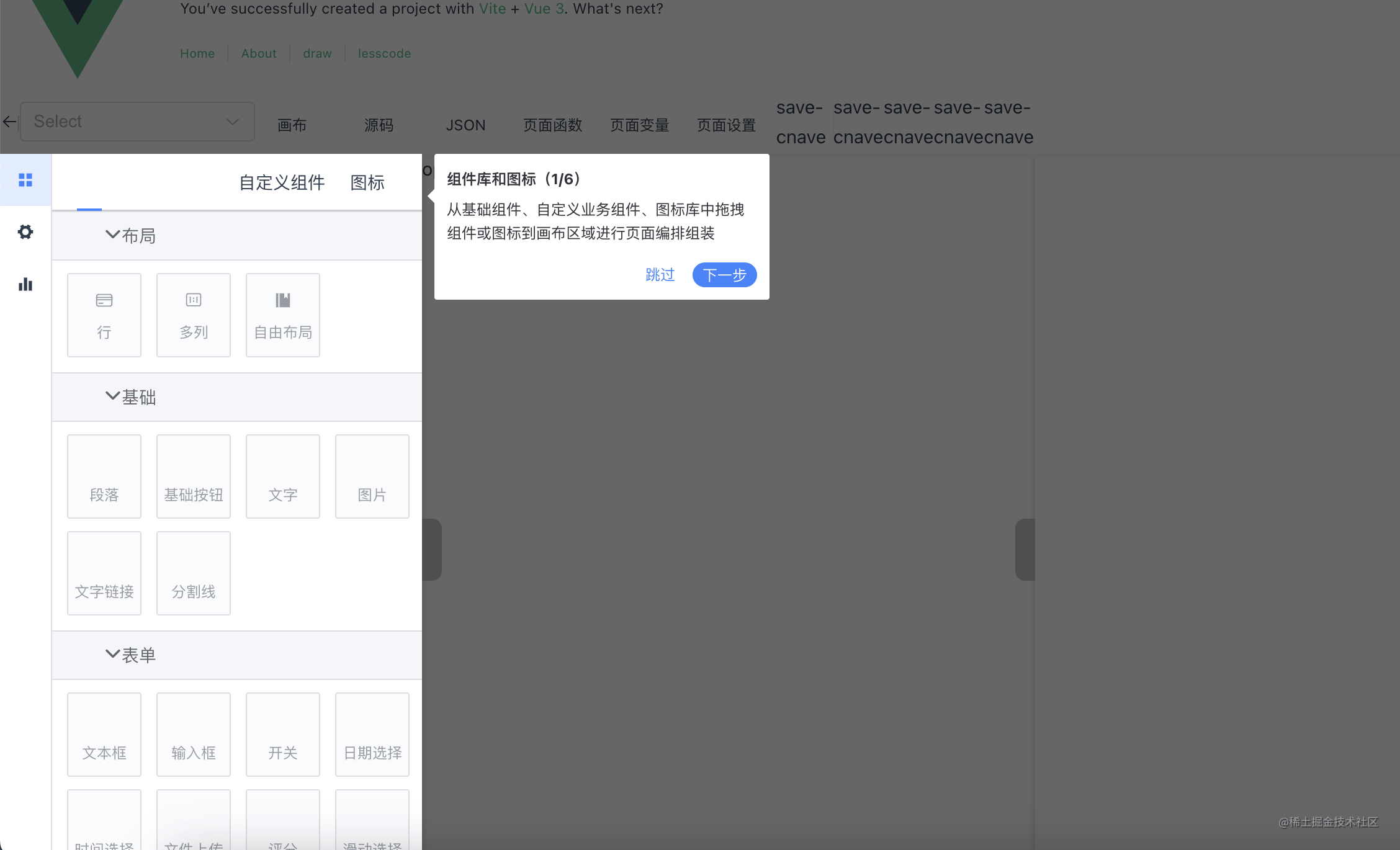1400x850 pixels.
Task: Open the Select dropdown
Action: 137,122
